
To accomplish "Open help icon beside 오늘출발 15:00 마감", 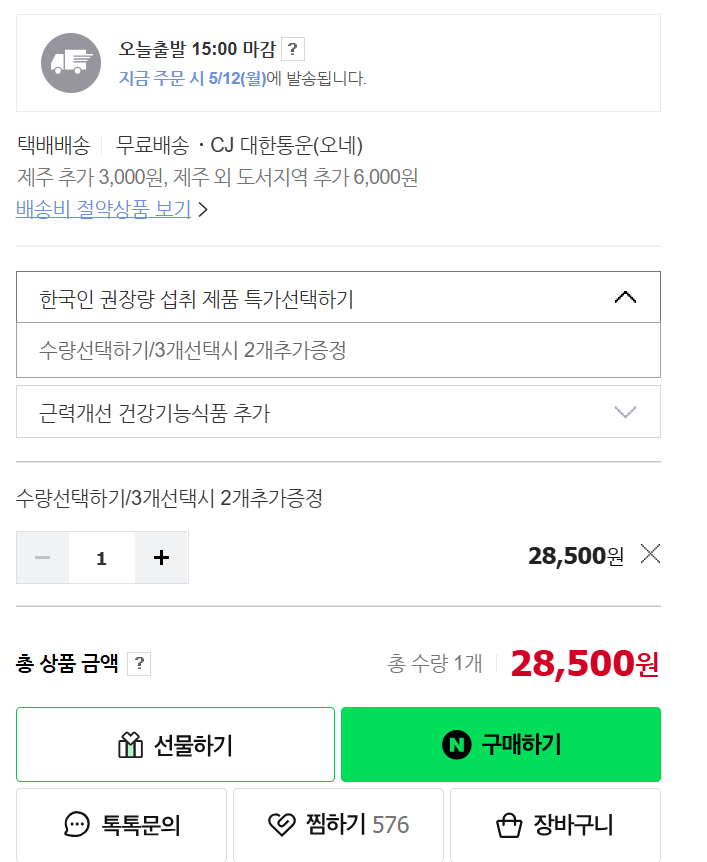I will click(292, 49).
